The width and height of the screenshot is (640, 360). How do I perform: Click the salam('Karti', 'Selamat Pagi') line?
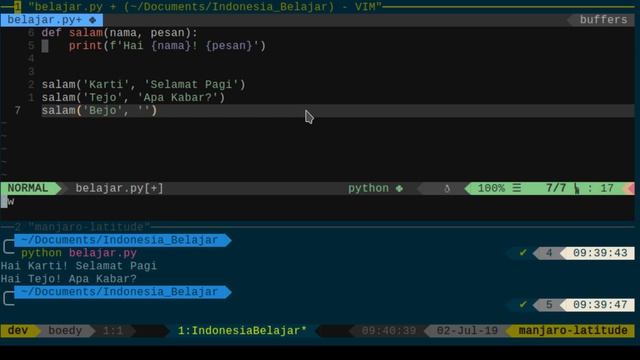143,84
